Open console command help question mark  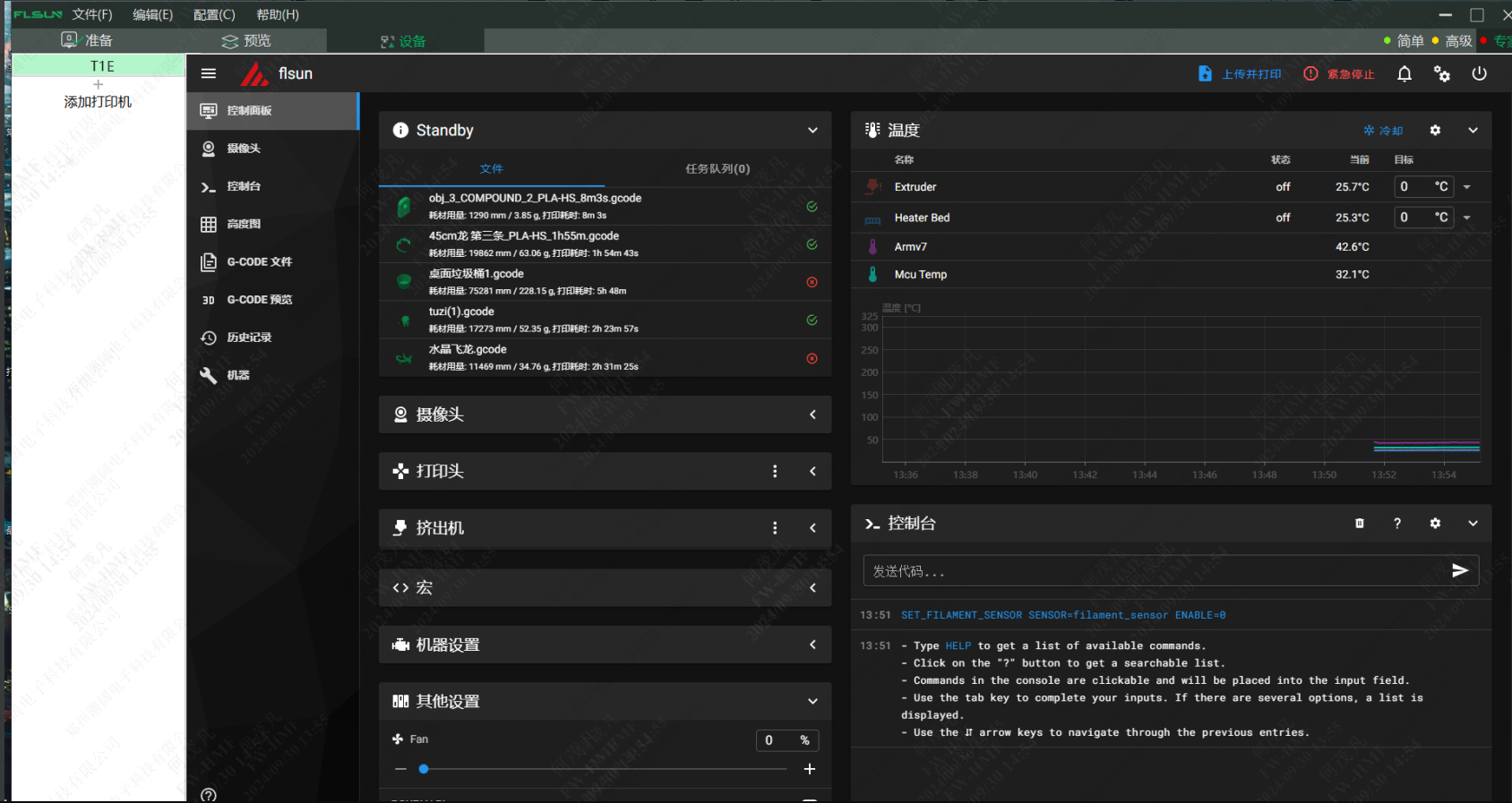pos(1397,524)
